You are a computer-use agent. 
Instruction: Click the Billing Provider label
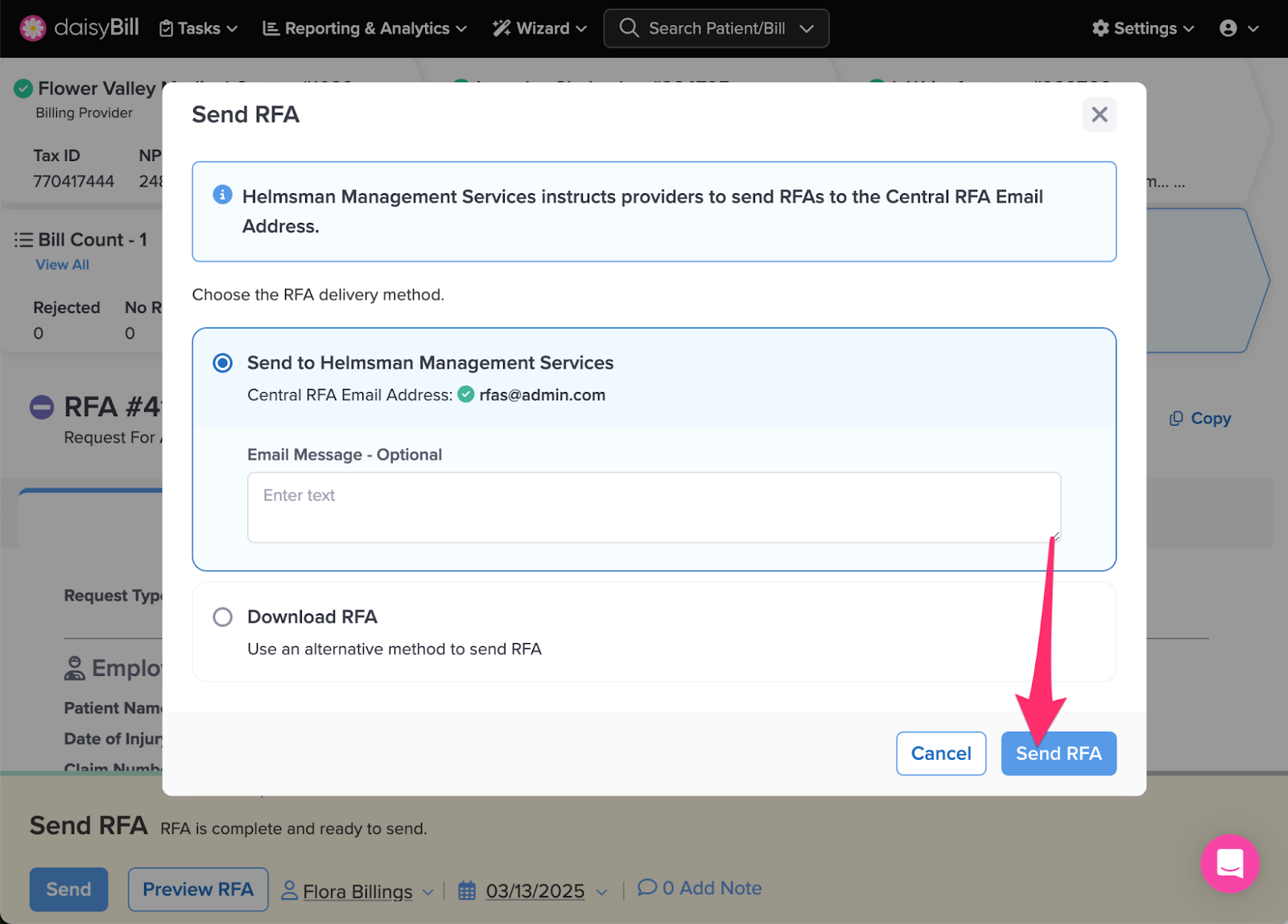point(84,113)
